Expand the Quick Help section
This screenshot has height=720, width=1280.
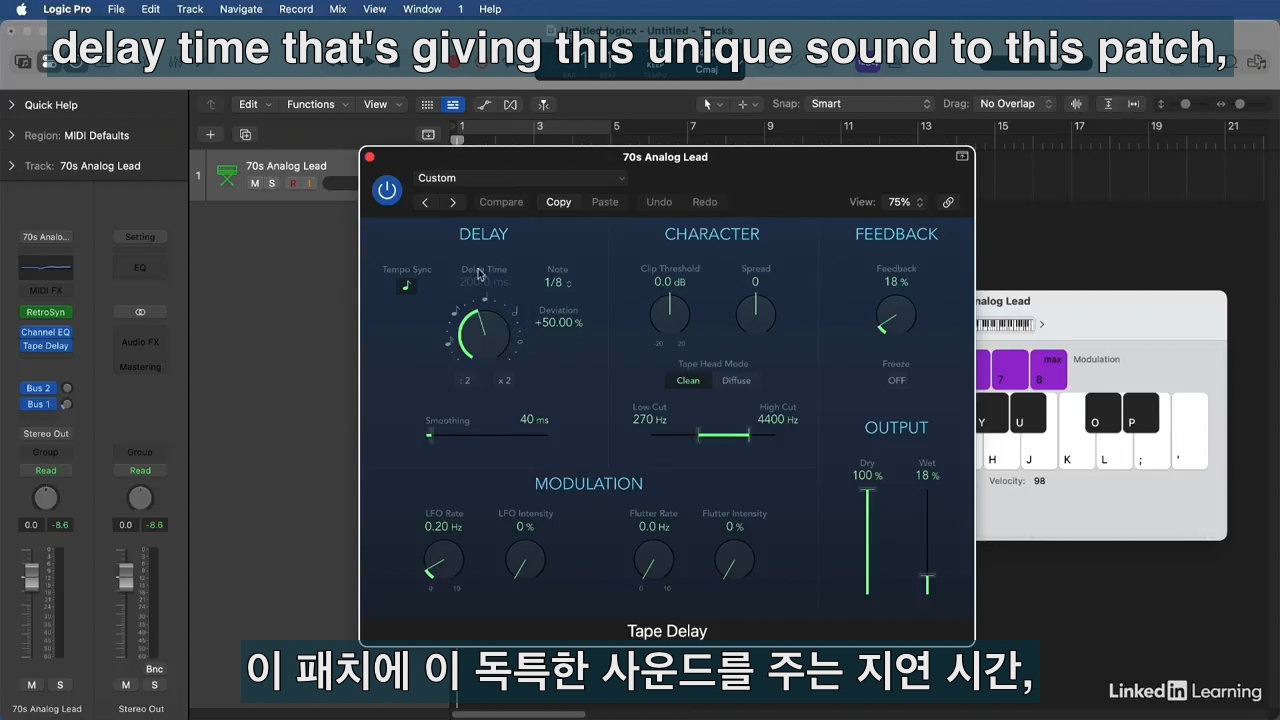(12, 105)
